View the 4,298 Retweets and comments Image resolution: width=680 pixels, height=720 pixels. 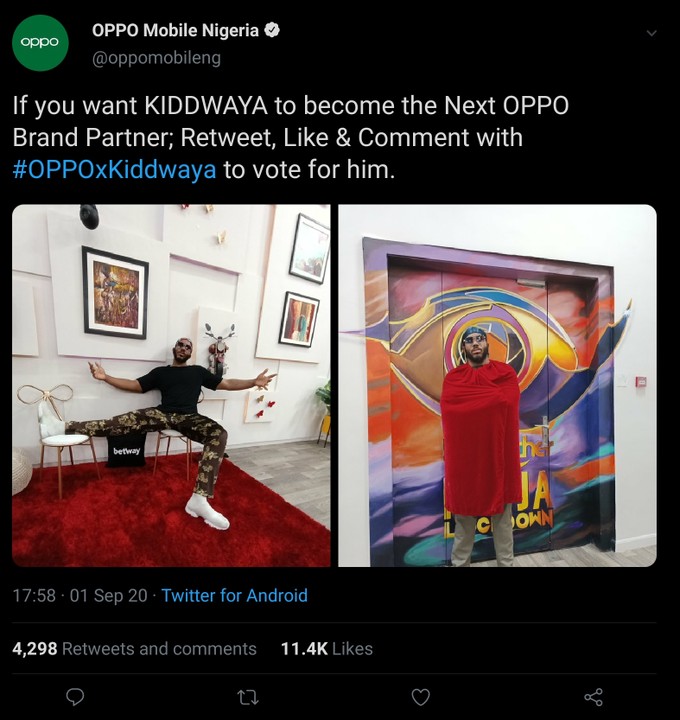[x=134, y=649]
